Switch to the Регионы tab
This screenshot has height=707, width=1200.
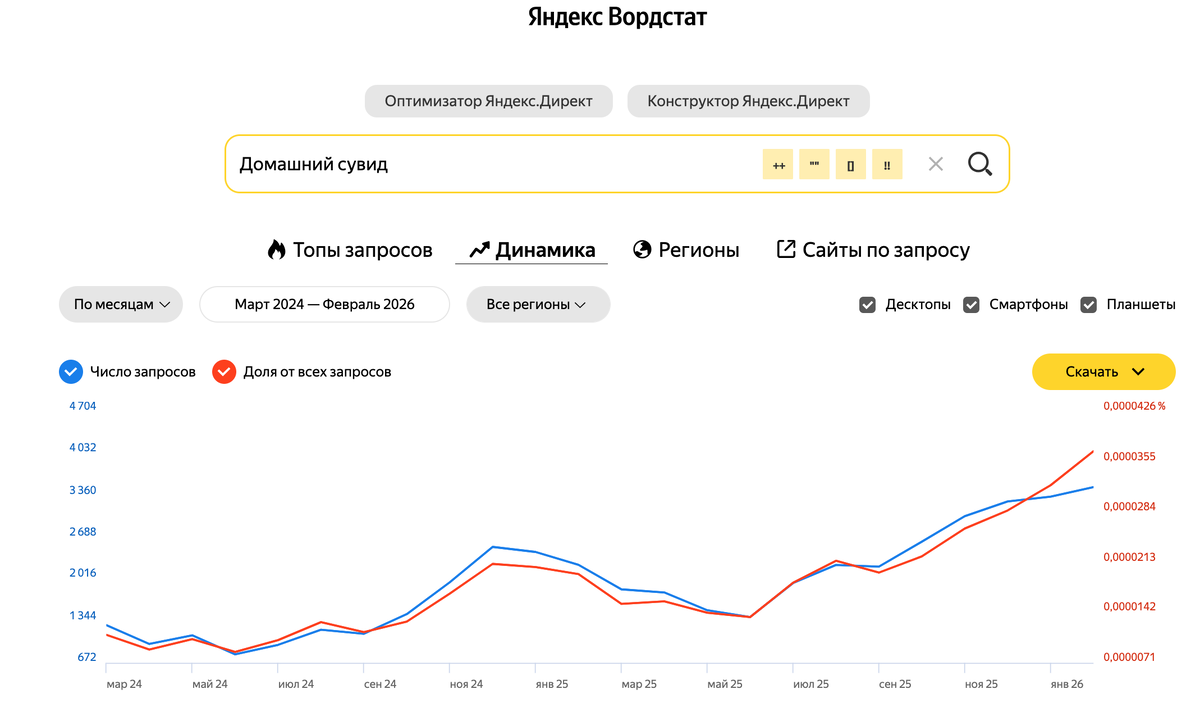[686, 250]
